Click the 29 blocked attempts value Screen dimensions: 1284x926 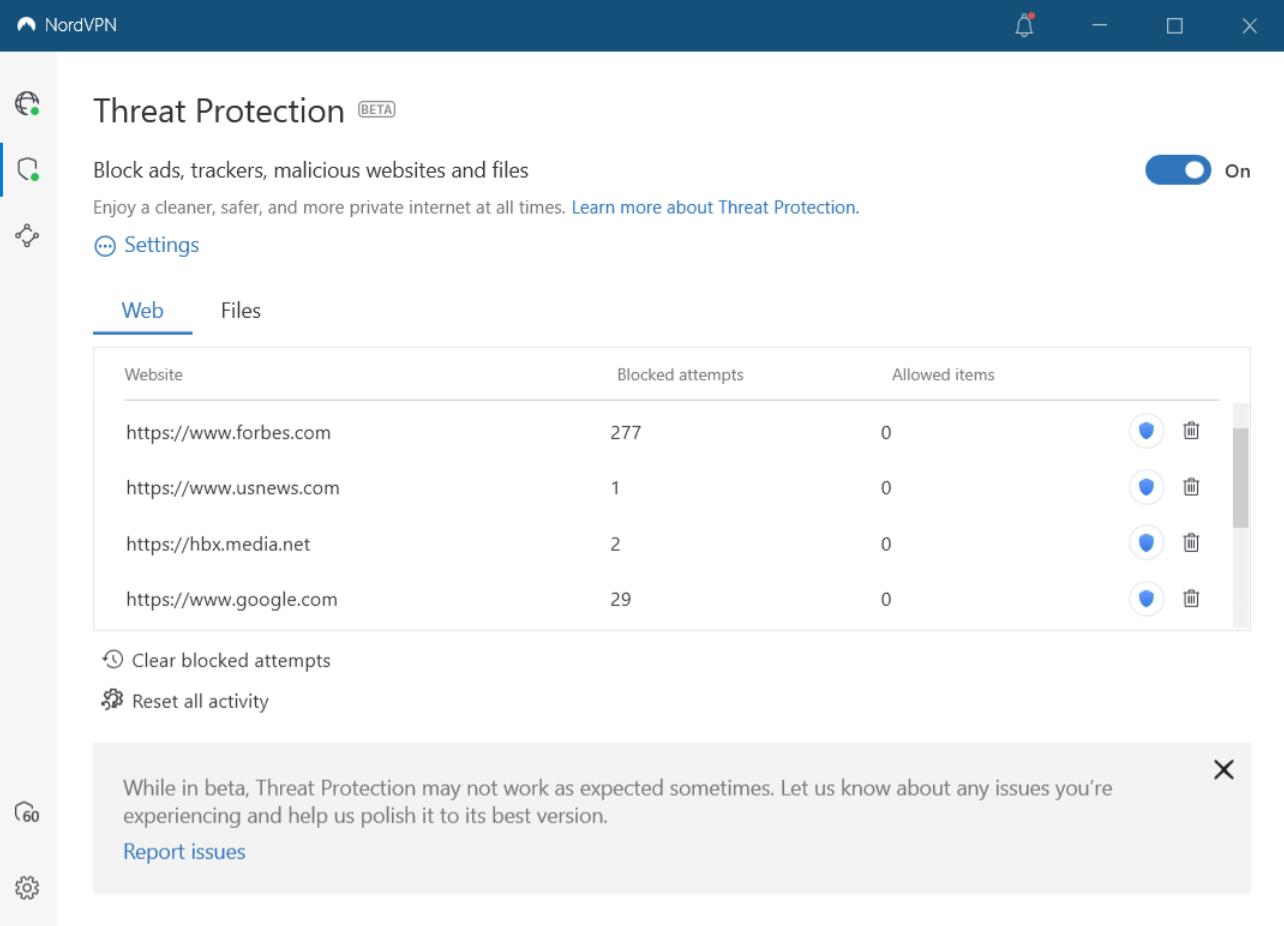click(620, 600)
